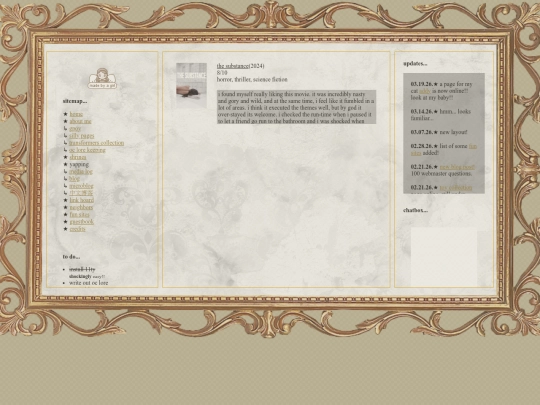Go to the home page in sitemap
This screenshot has height=405, width=540.
point(76,114)
